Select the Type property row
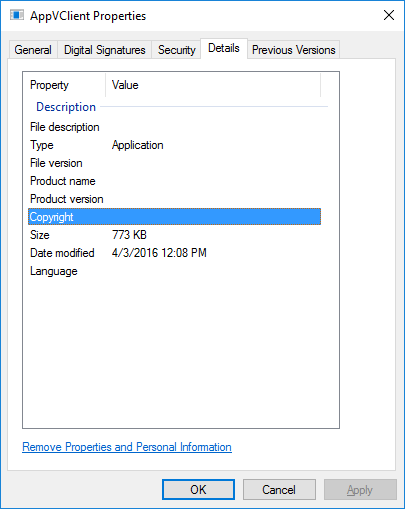Viewport: 405px width, 509px height. coord(174,145)
